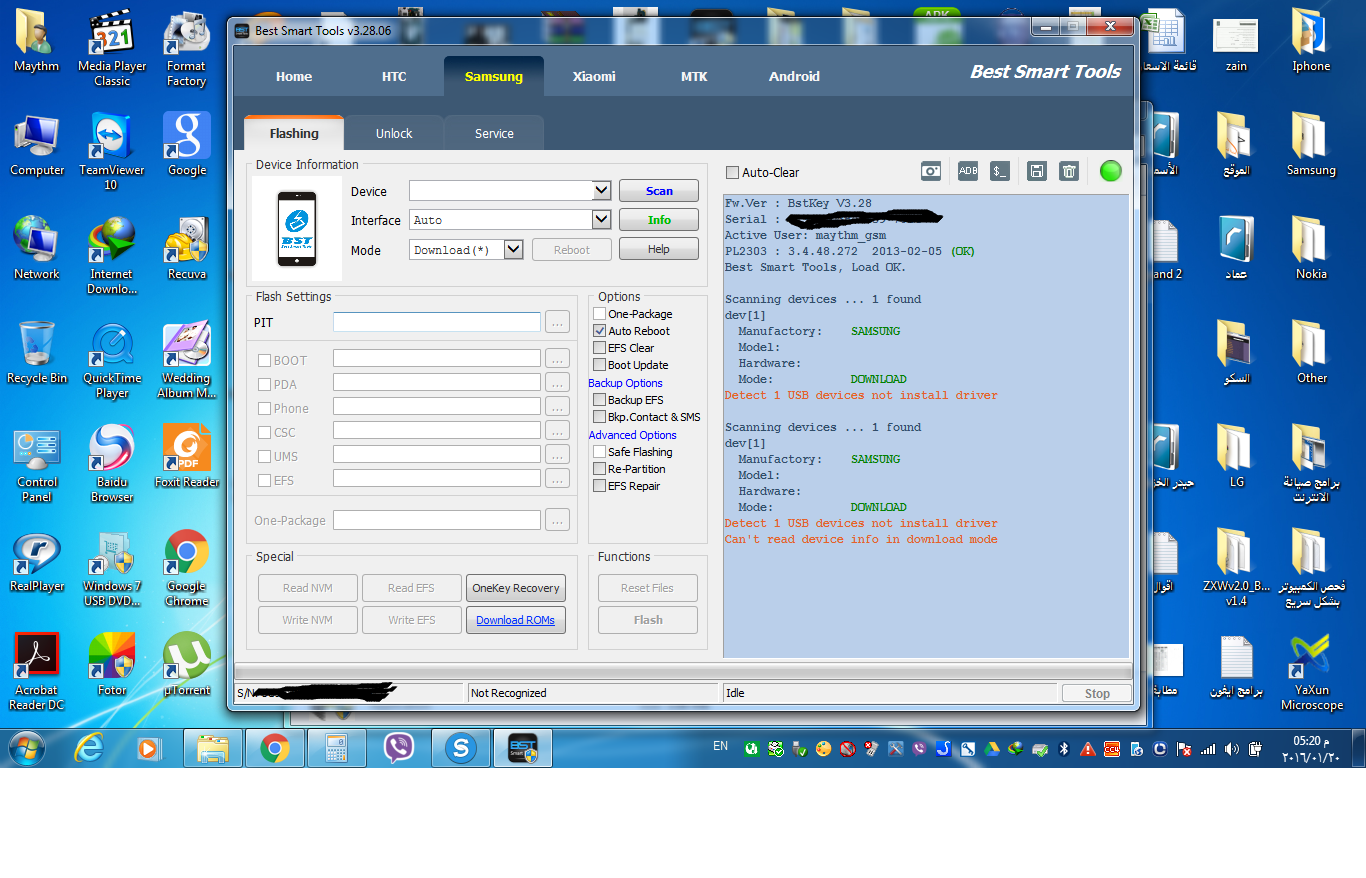Switch to the HTC tab
The height and width of the screenshot is (878, 1366).
pyautogui.click(x=394, y=77)
